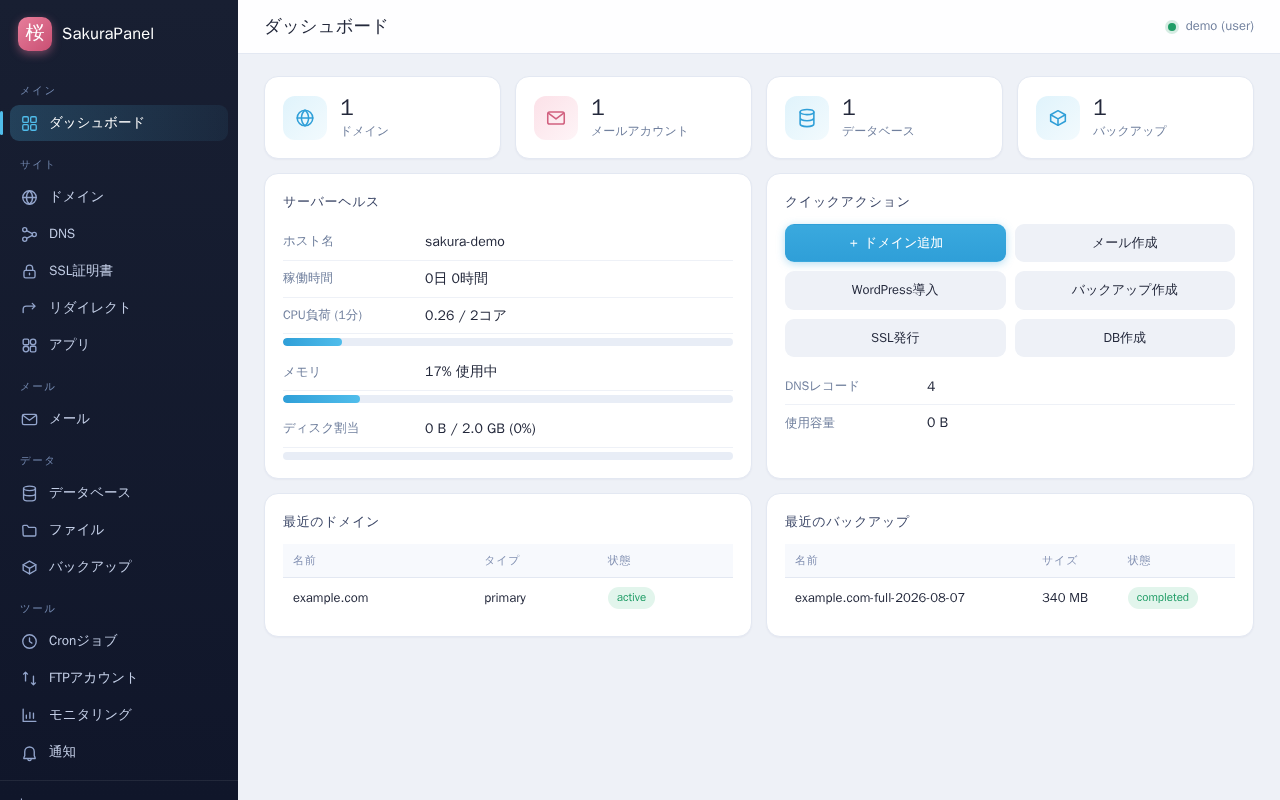
Task: Click the 使用容量 label
Action: click(810, 423)
